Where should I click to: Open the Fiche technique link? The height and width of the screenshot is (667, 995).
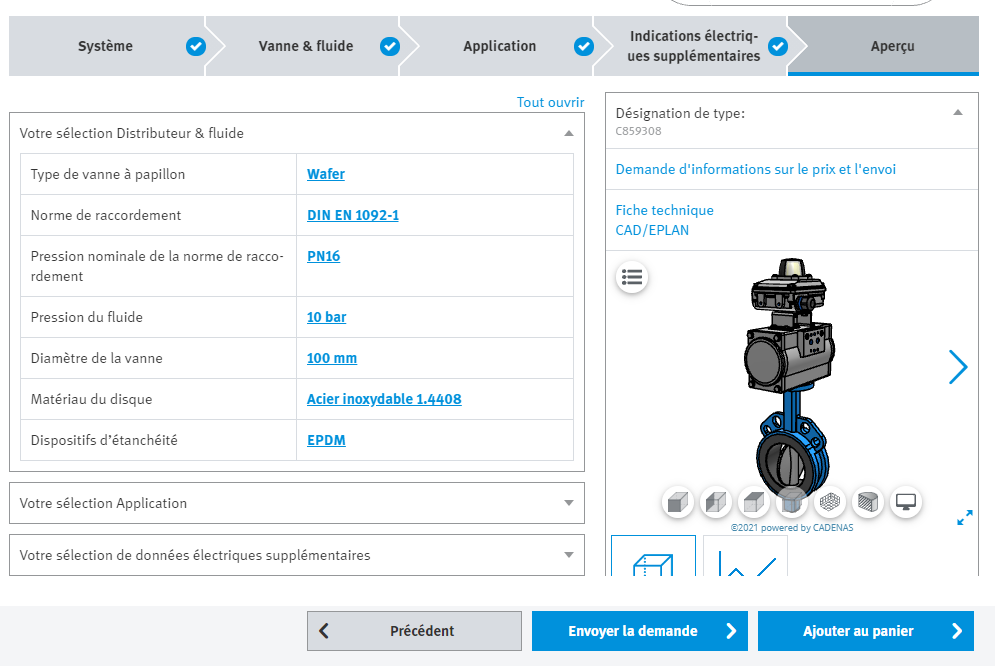point(666,210)
